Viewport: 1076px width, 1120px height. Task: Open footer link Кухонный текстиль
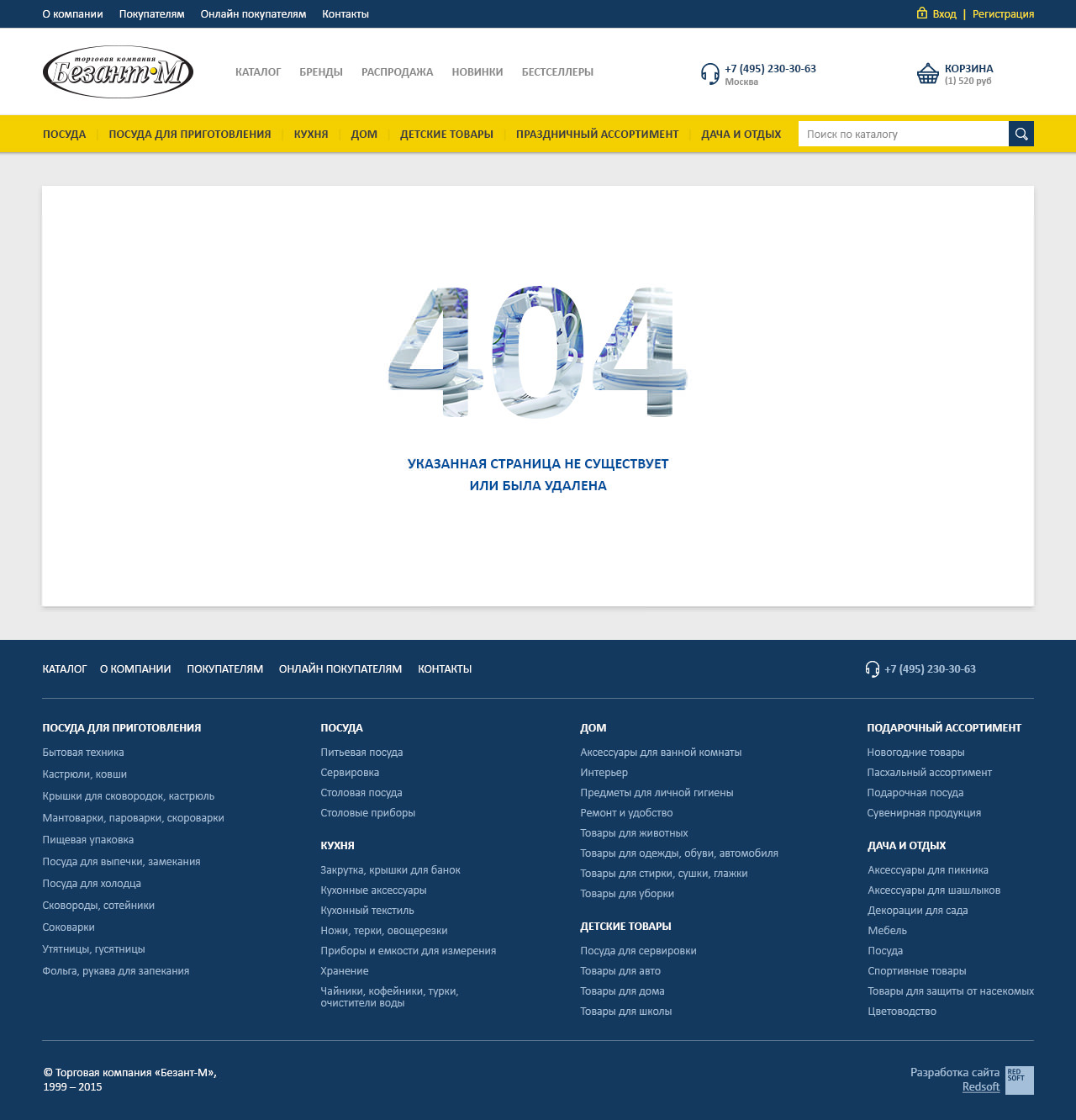click(367, 911)
